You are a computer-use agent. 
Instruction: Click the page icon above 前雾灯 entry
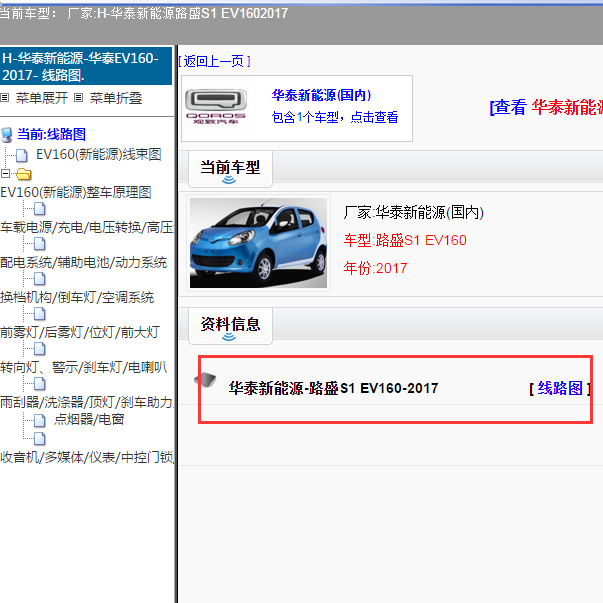(x=40, y=314)
